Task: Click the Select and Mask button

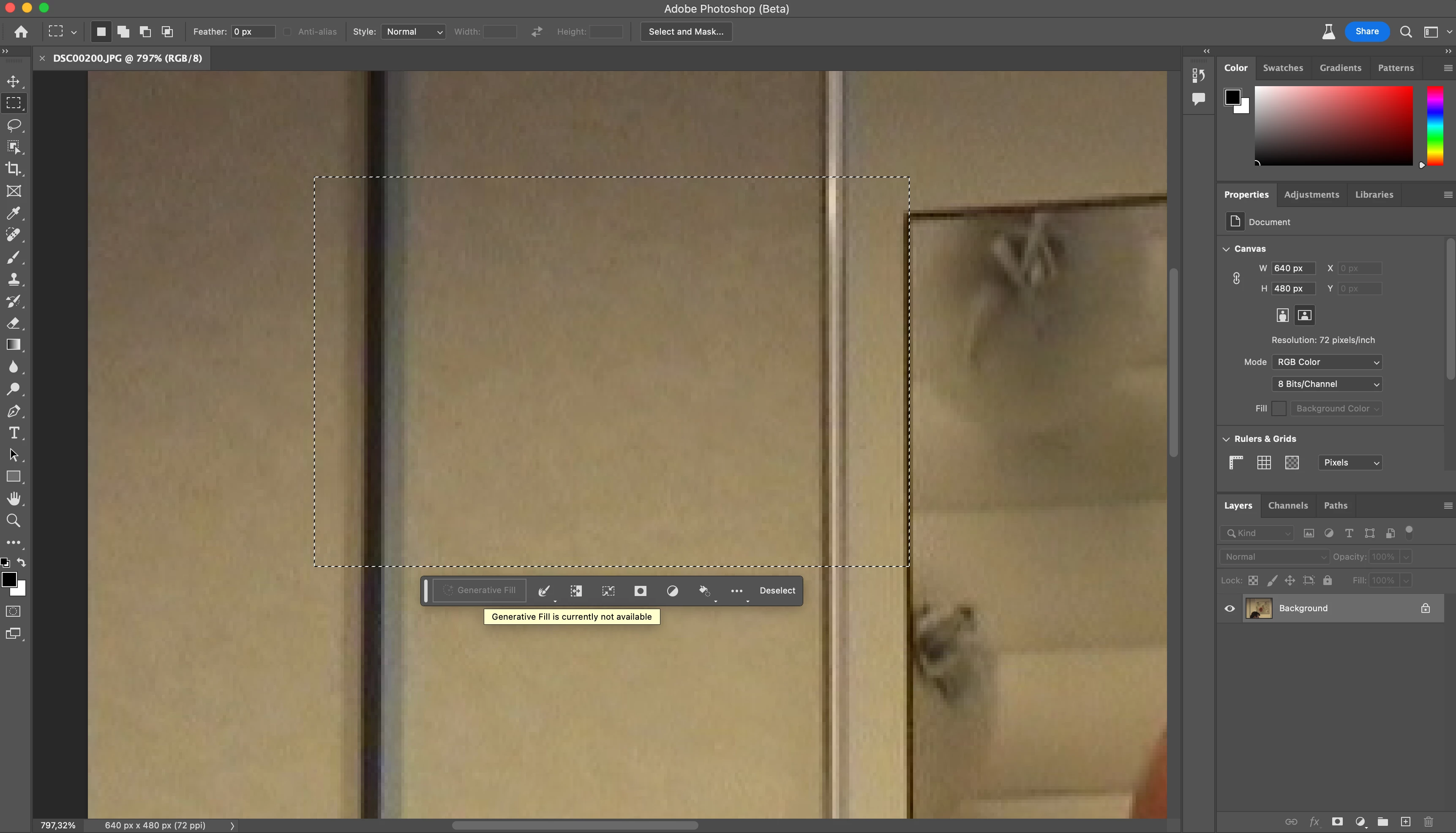Action: pos(685,31)
